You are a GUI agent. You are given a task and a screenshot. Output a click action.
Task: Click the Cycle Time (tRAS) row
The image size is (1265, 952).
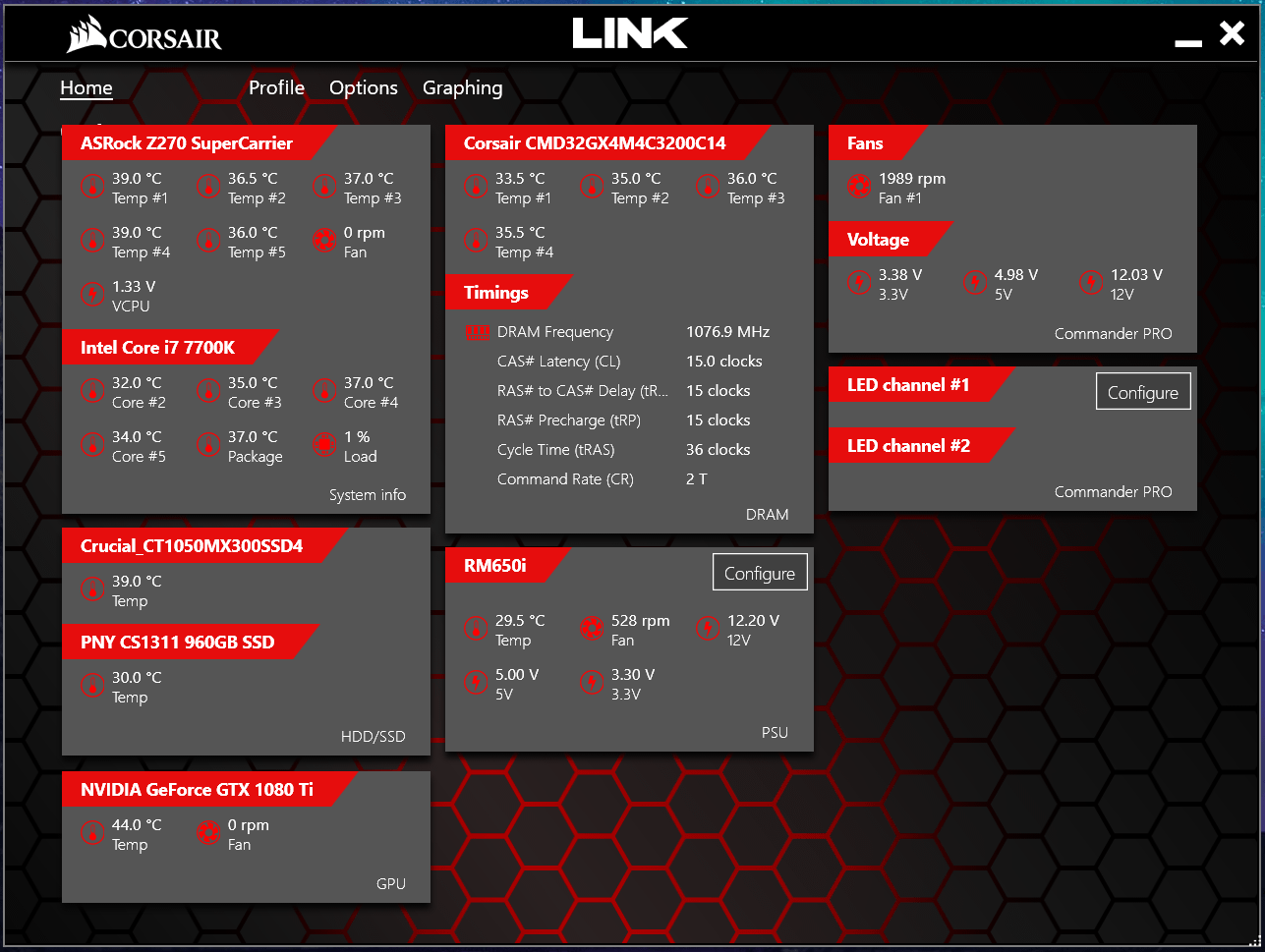[x=629, y=450]
